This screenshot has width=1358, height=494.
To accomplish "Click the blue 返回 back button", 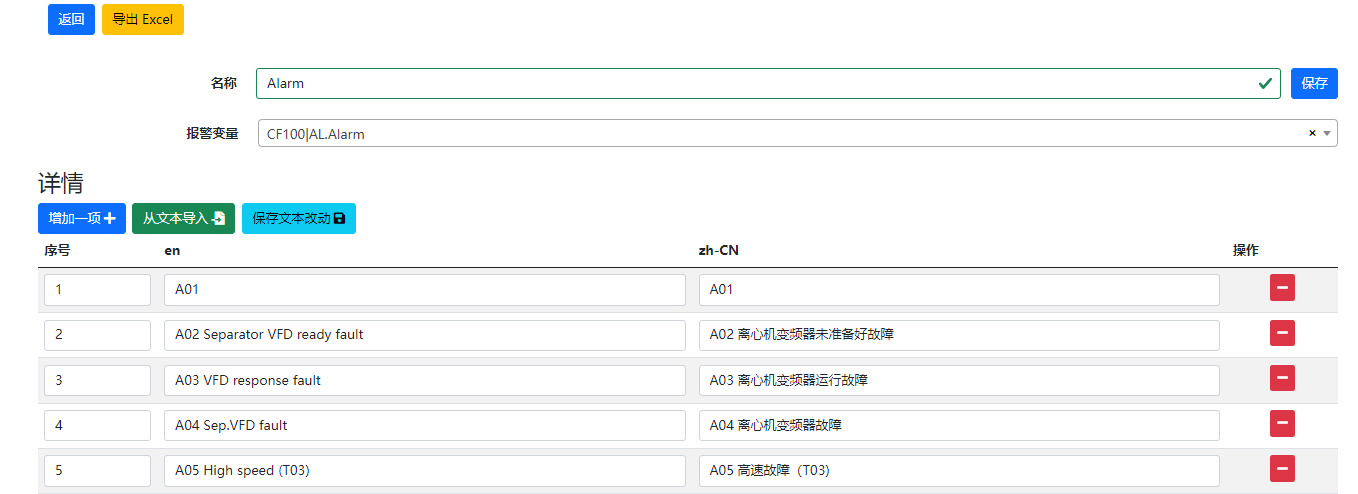I will (x=71, y=20).
